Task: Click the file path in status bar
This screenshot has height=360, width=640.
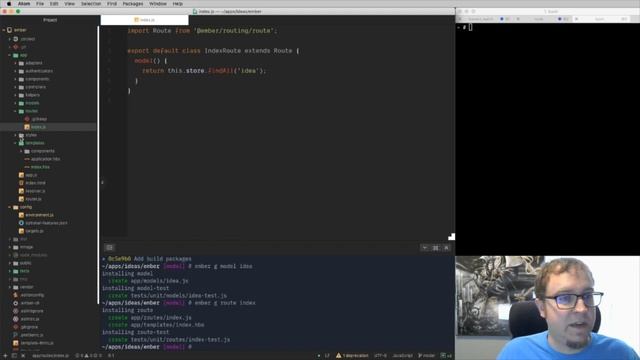Action: pos(51,356)
